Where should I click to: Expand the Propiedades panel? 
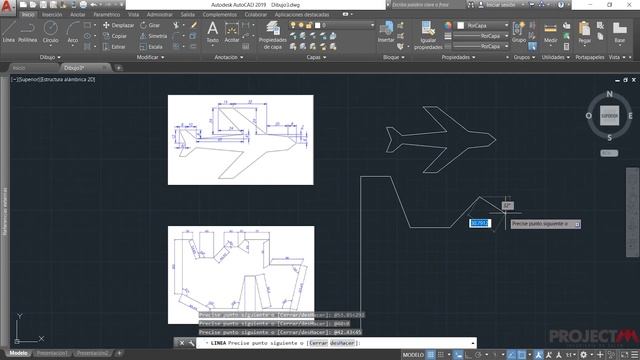[458, 57]
